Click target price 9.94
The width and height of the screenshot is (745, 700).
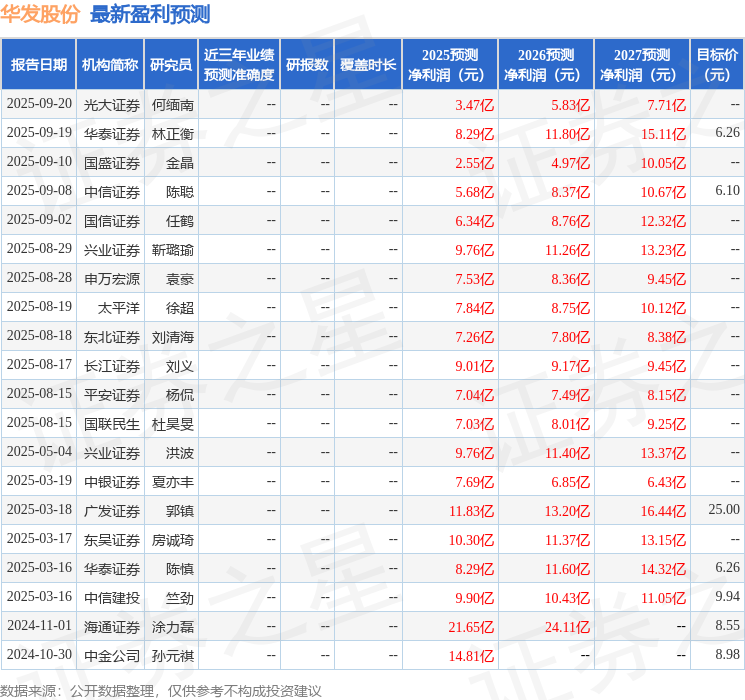click(x=727, y=596)
